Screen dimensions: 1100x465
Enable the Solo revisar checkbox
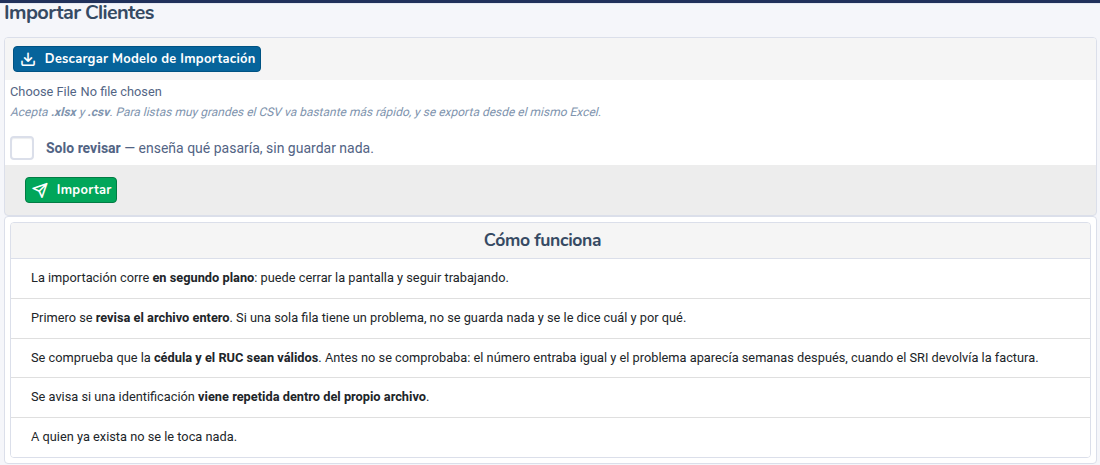click(22, 149)
